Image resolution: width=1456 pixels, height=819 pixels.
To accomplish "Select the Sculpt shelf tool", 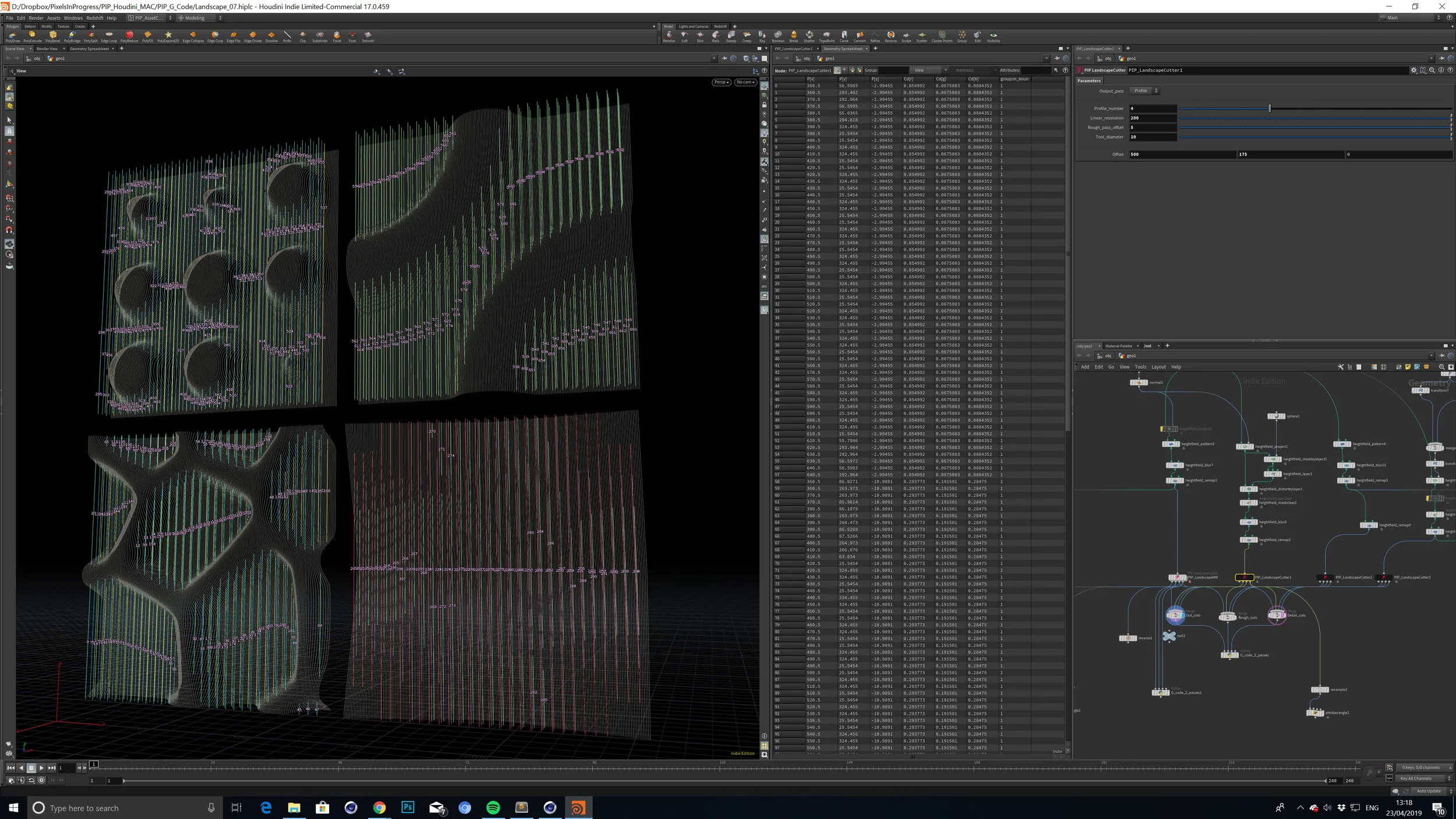I will (x=906, y=37).
